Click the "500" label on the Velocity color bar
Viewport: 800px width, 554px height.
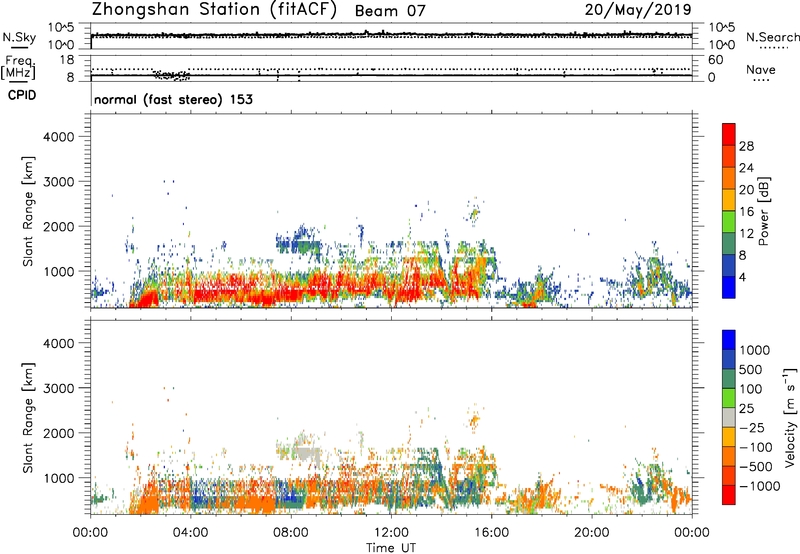point(751,370)
